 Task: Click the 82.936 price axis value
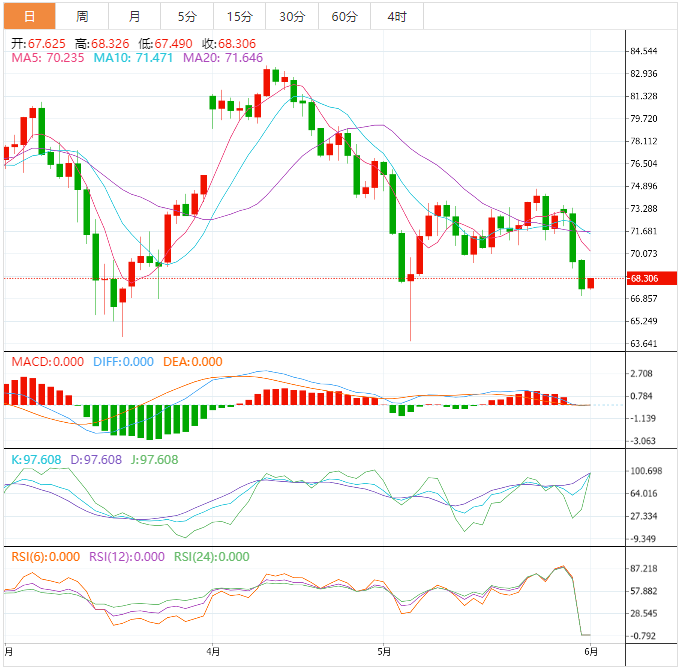point(644,74)
